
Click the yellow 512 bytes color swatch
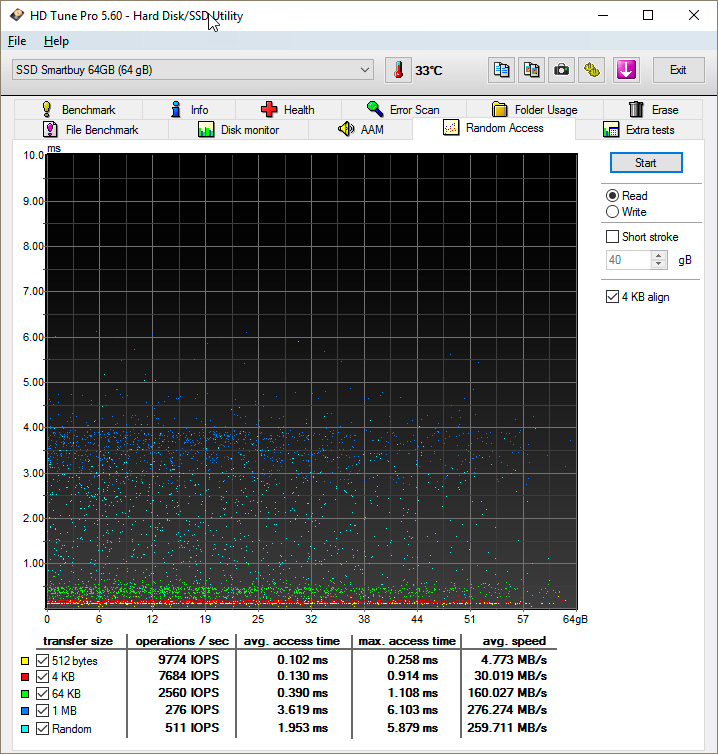coord(25,661)
